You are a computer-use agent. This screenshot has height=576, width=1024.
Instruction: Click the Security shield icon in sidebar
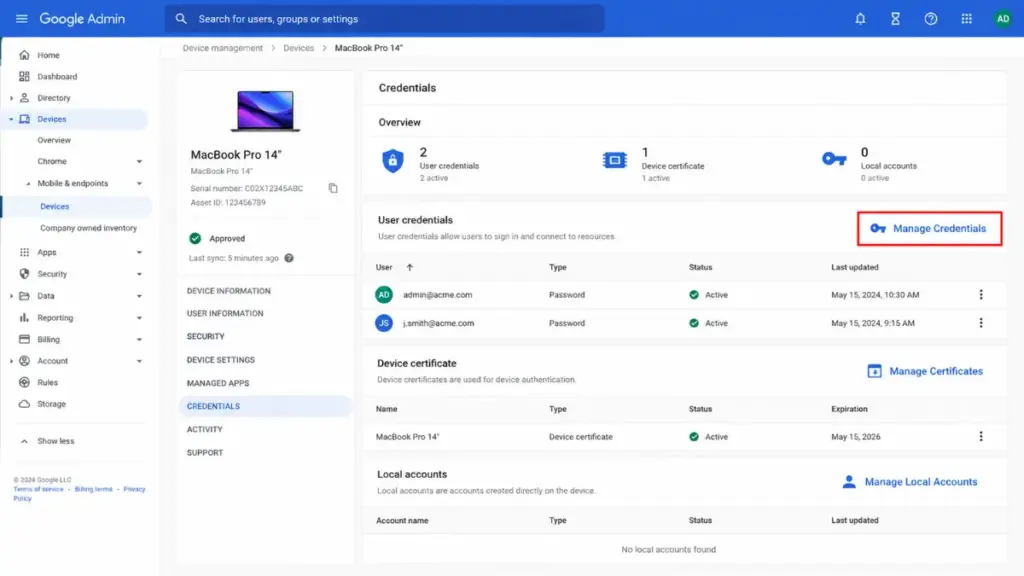tap(24, 274)
